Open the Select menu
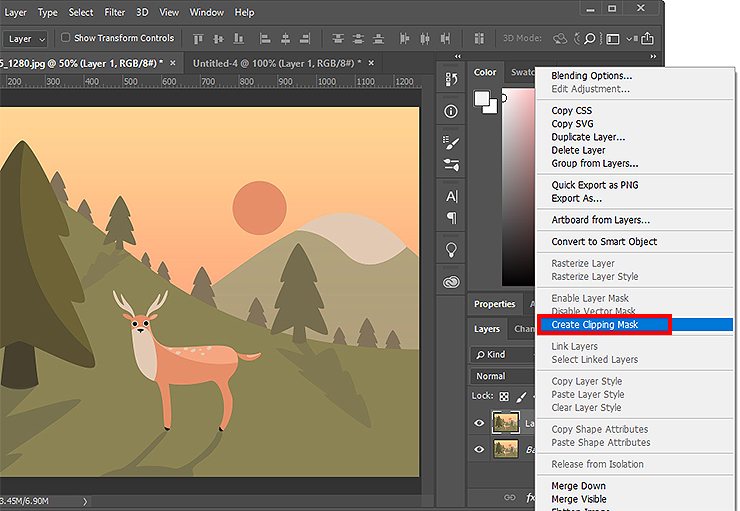The image size is (740, 511). tap(81, 13)
